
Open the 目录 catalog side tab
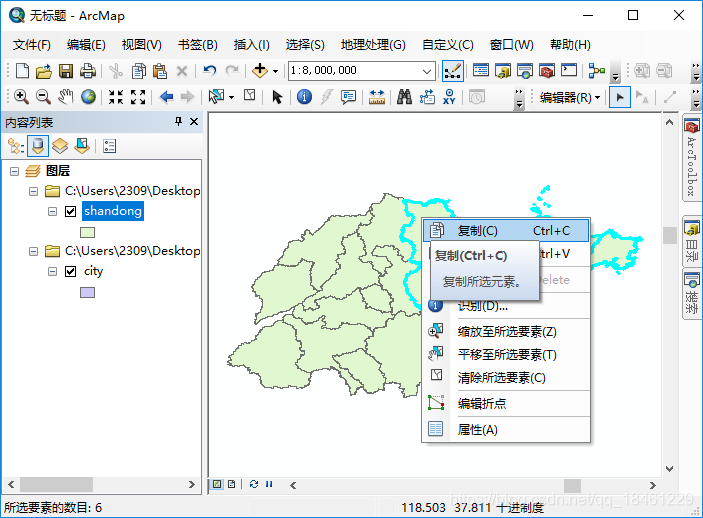pos(691,241)
